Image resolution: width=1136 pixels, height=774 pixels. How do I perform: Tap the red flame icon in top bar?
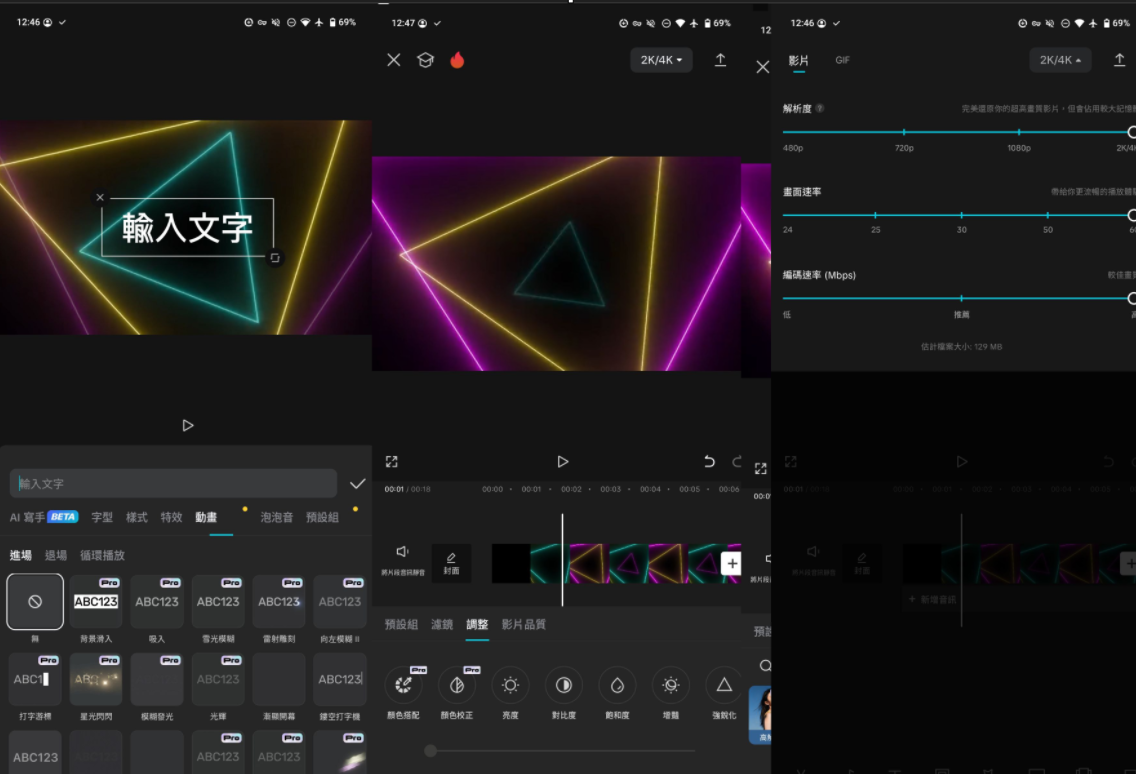coord(457,60)
